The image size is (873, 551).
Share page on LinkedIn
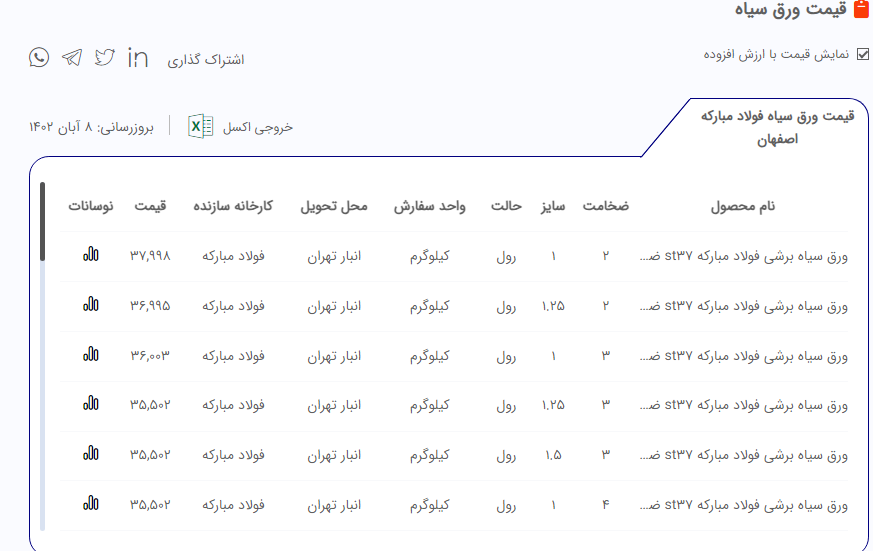click(x=138, y=58)
